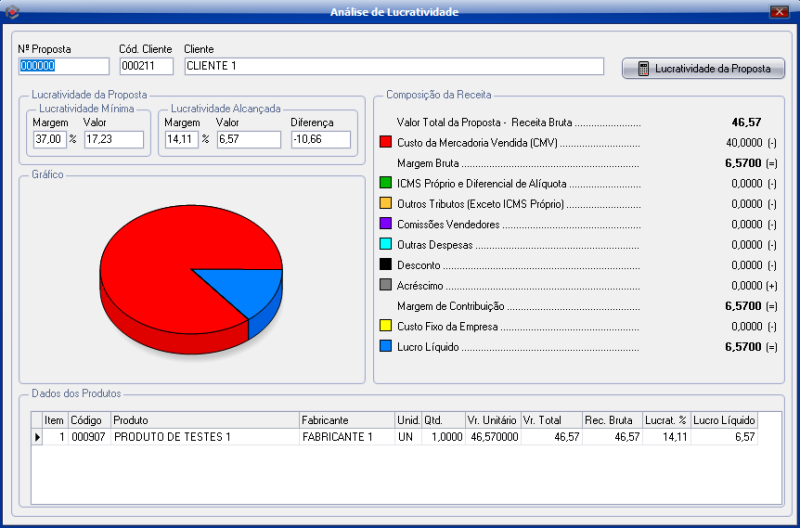
Task: Close the Análise de Lucratividade window
Action: (x=779, y=11)
